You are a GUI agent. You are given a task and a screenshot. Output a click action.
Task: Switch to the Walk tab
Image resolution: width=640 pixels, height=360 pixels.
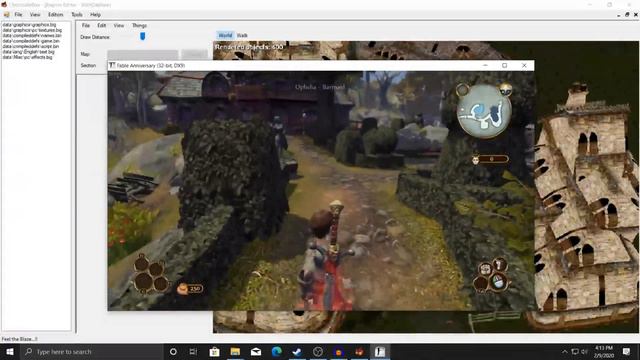(x=242, y=36)
